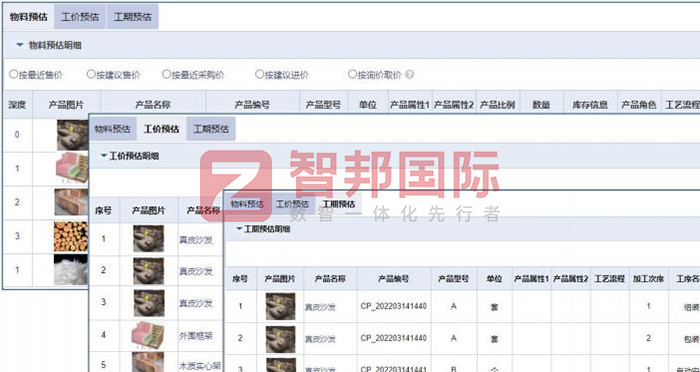Screen dimensions: 700x372
Task: Click CP_202203141440 in 工期预估 row 1
Action: click(394, 306)
